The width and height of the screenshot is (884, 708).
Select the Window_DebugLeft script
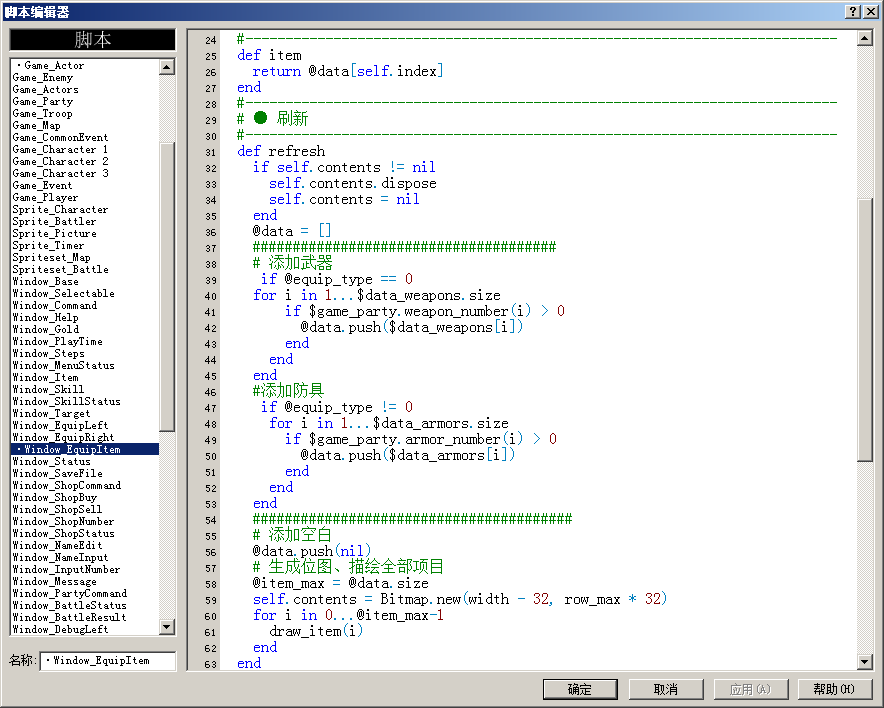[x=85, y=630]
